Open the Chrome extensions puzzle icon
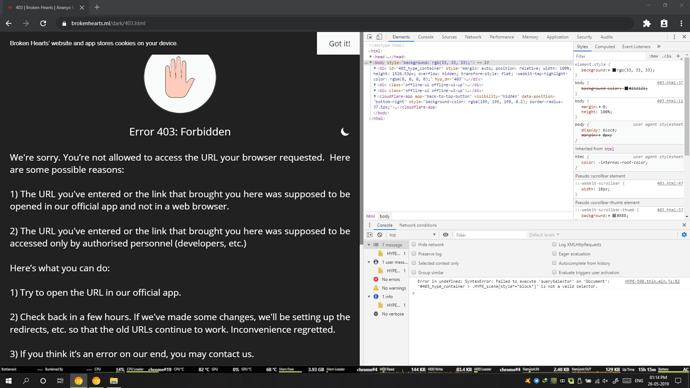The image size is (690, 388). click(647, 23)
